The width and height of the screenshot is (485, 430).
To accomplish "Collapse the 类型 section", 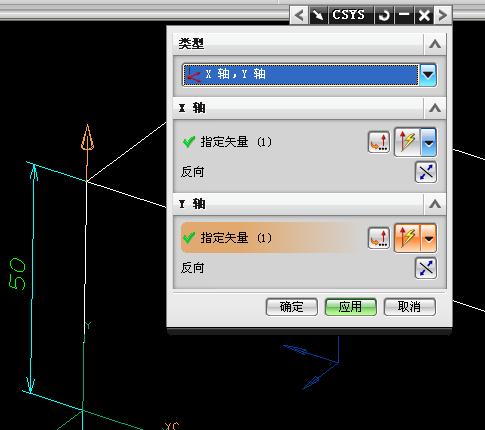I will pos(435,44).
